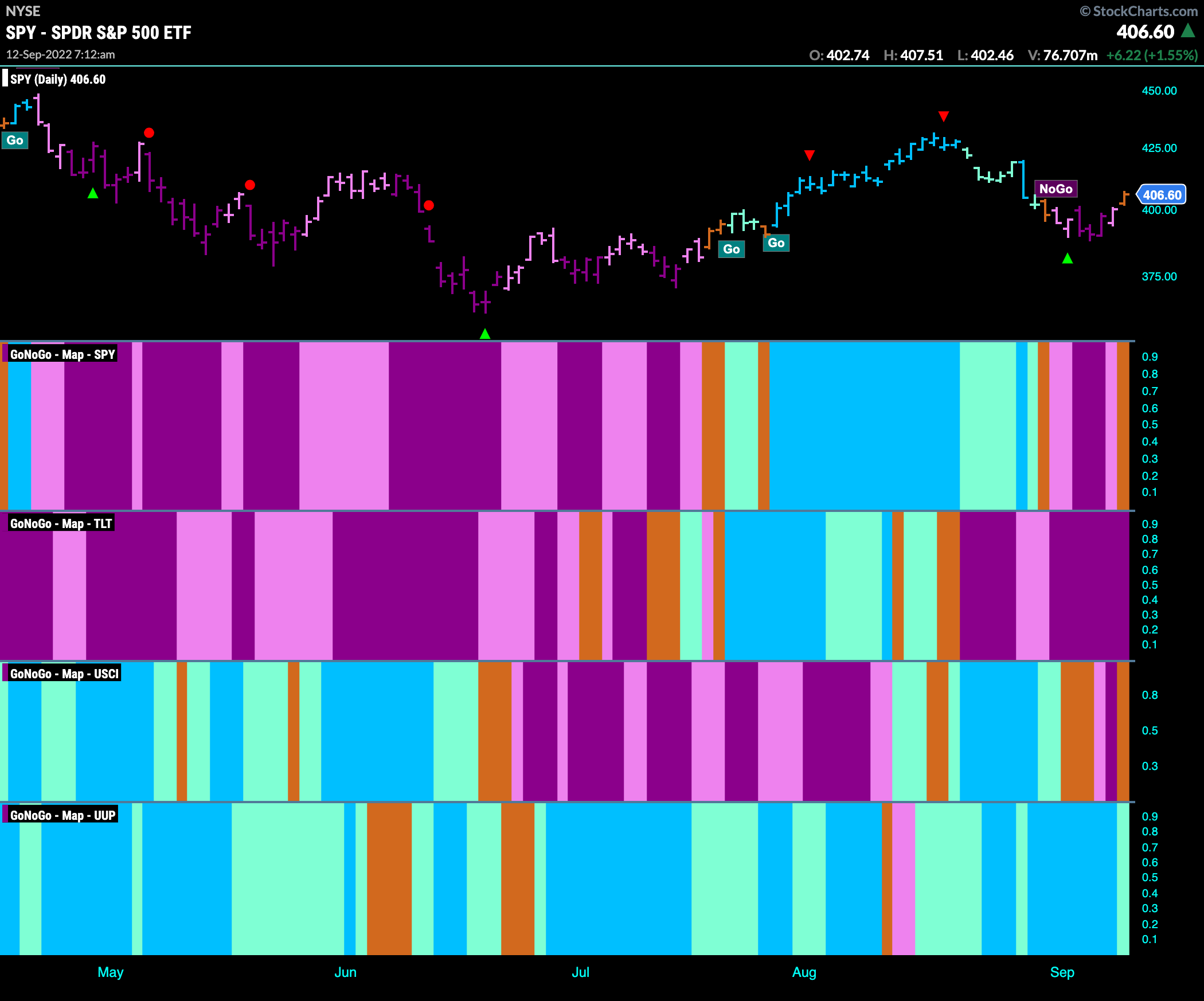Click the Sep label on the time axis

tap(1062, 972)
